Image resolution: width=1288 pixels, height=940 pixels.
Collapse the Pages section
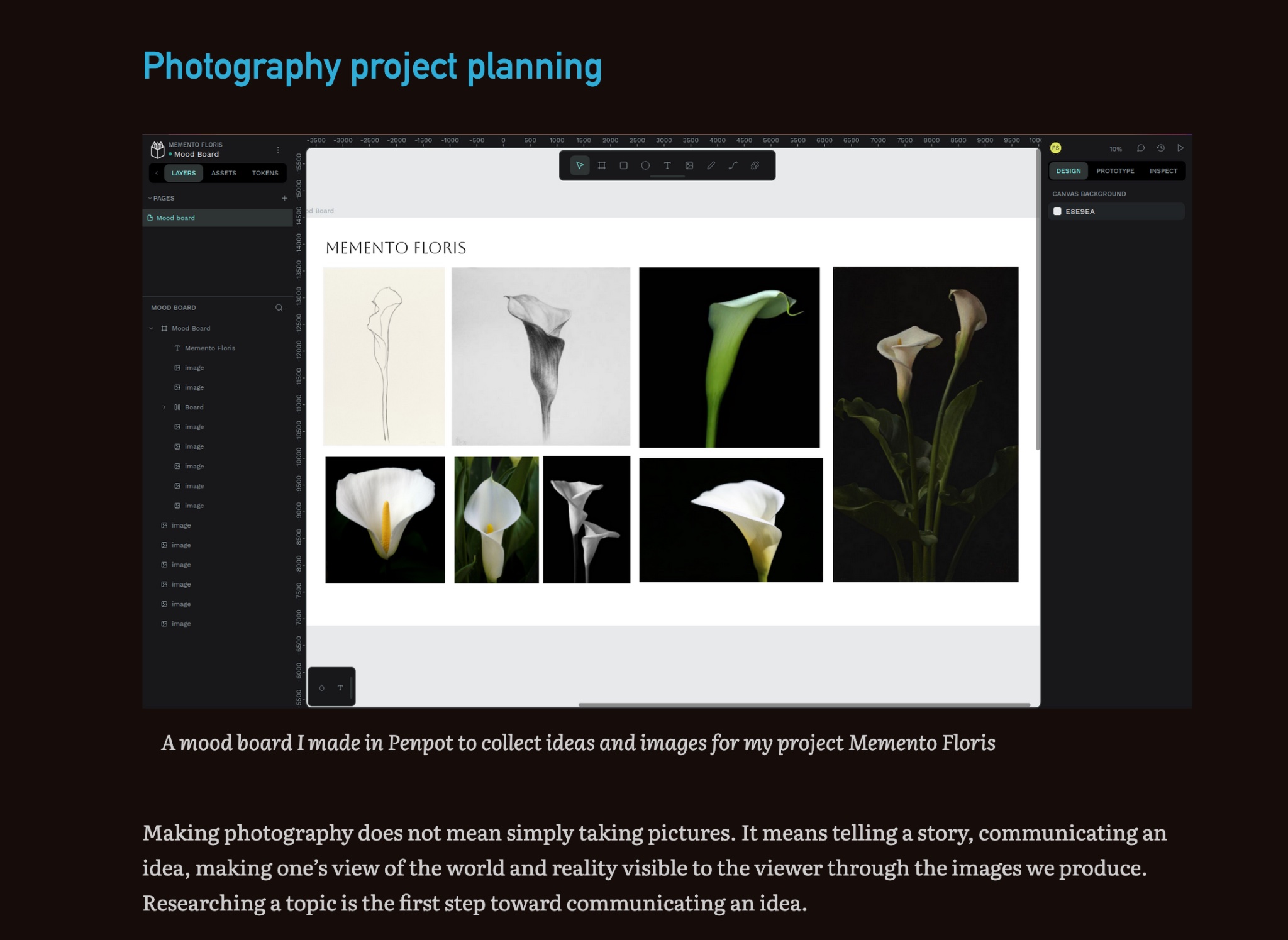(150, 198)
